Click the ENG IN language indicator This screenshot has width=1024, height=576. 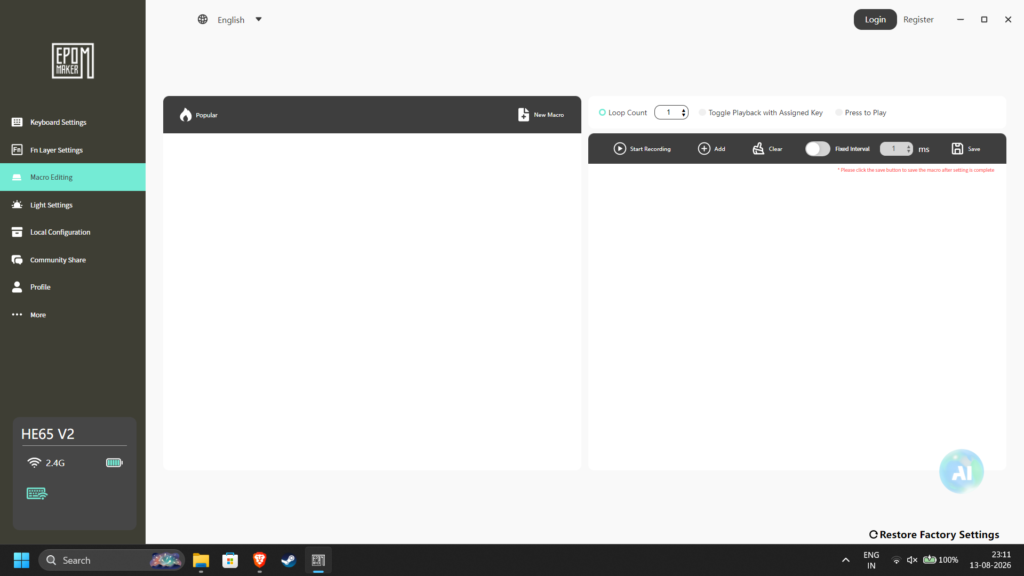coord(871,560)
